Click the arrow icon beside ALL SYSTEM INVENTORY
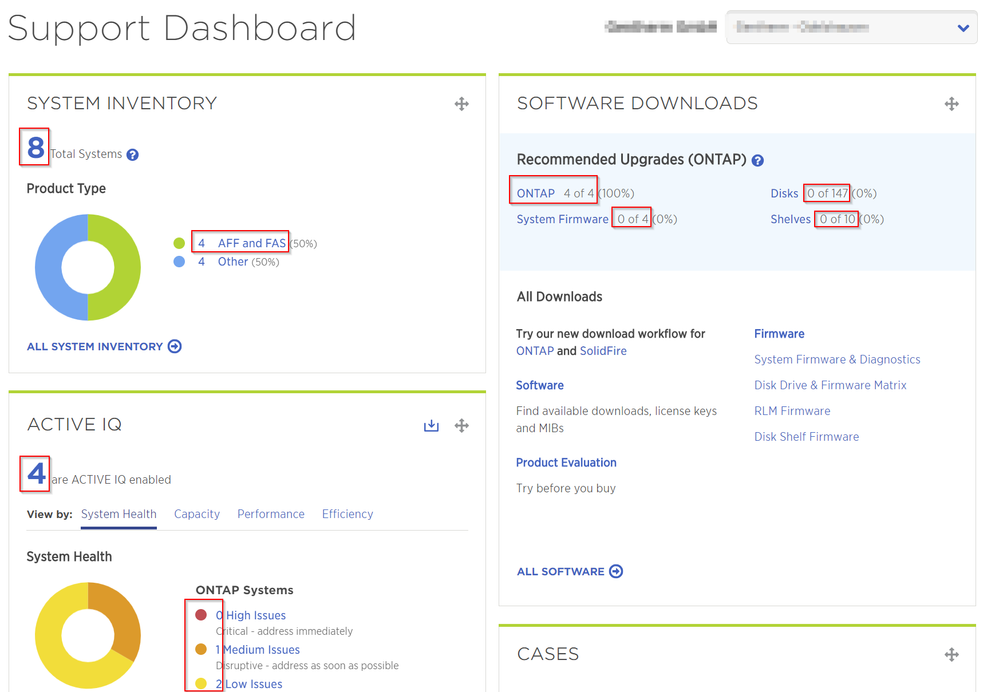999x692 pixels. 174,346
